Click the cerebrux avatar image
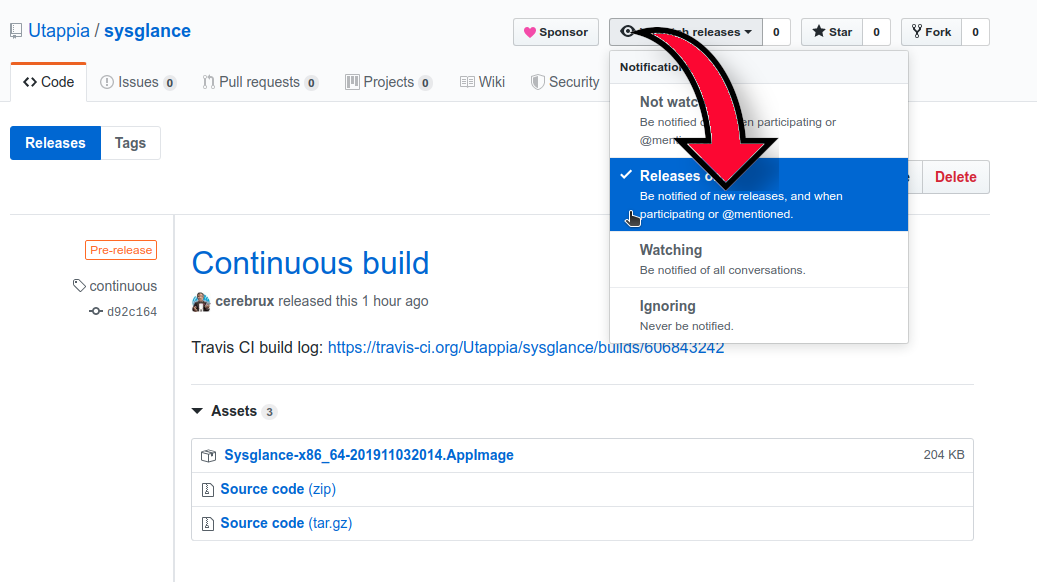Image resolution: width=1037 pixels, height=582 pixels. tap(201, 302)
